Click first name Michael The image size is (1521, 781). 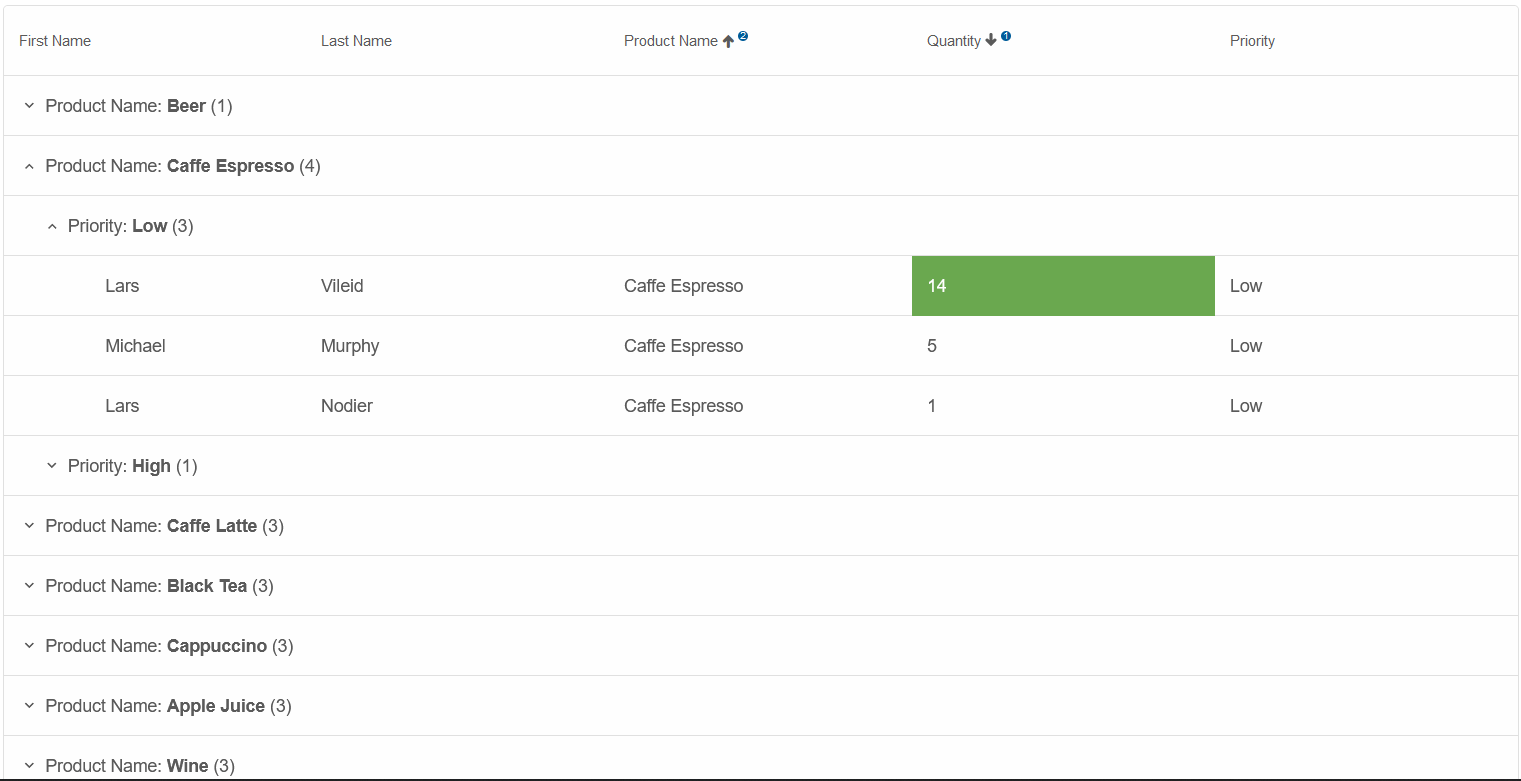(135, 346)
